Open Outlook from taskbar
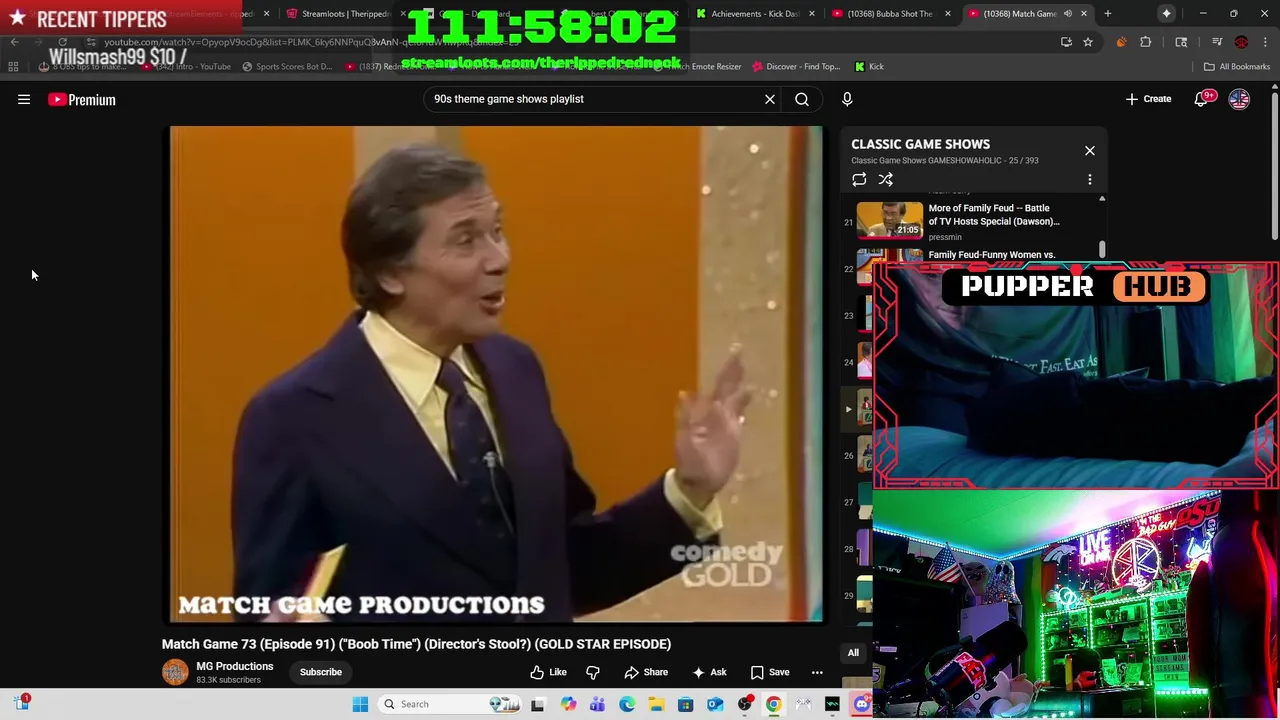Image resolution: width=1280 pixels, height=720 pixels. click(715, 704)
